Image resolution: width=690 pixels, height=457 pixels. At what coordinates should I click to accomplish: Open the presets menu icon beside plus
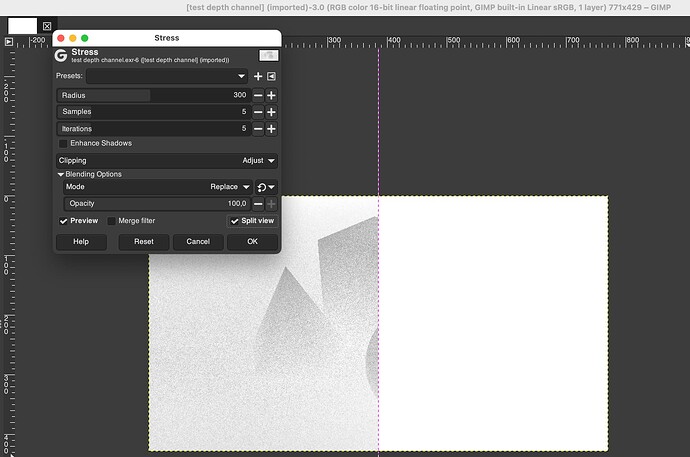[272, 77]
